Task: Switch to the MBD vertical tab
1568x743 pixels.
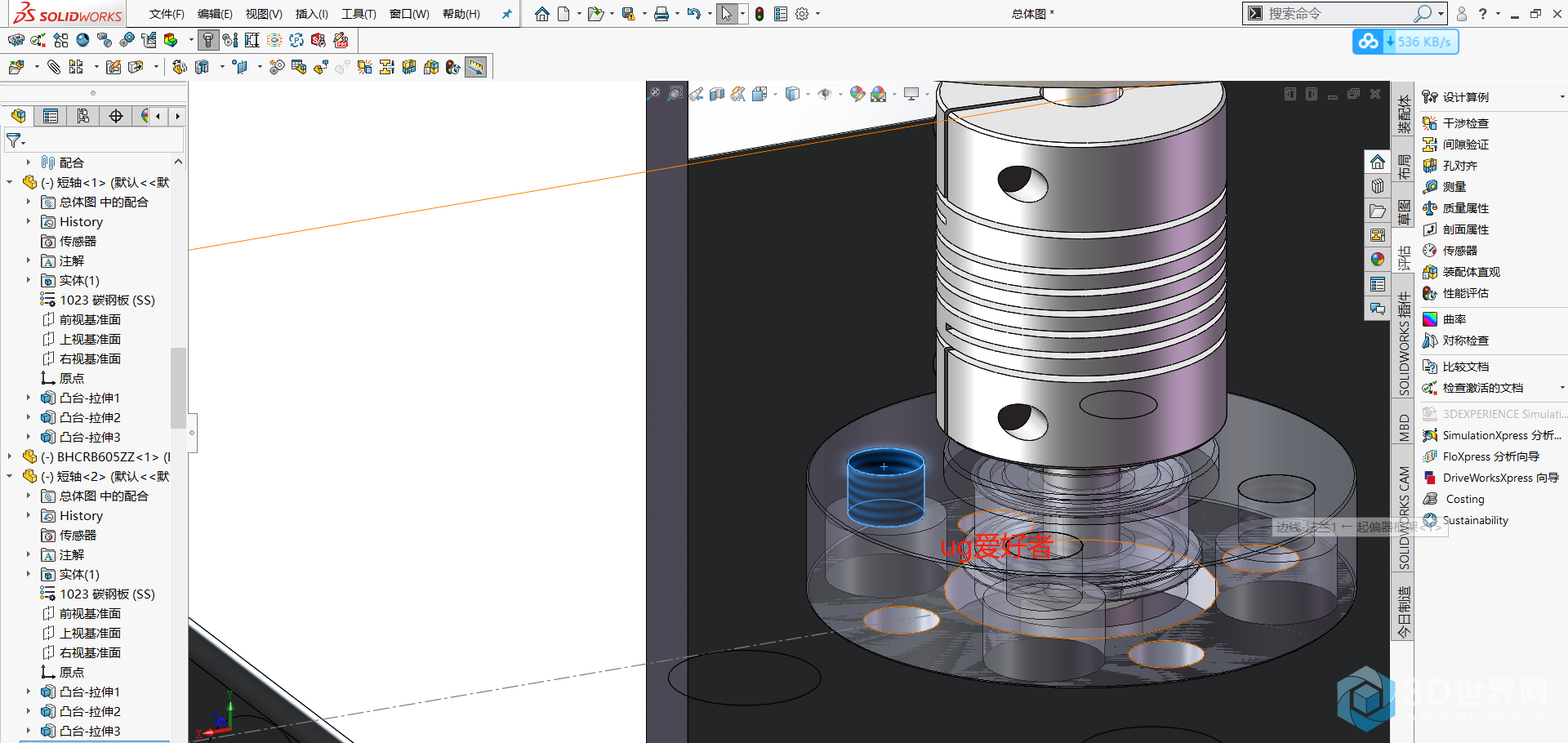Action: click(x=1403, y=428)
